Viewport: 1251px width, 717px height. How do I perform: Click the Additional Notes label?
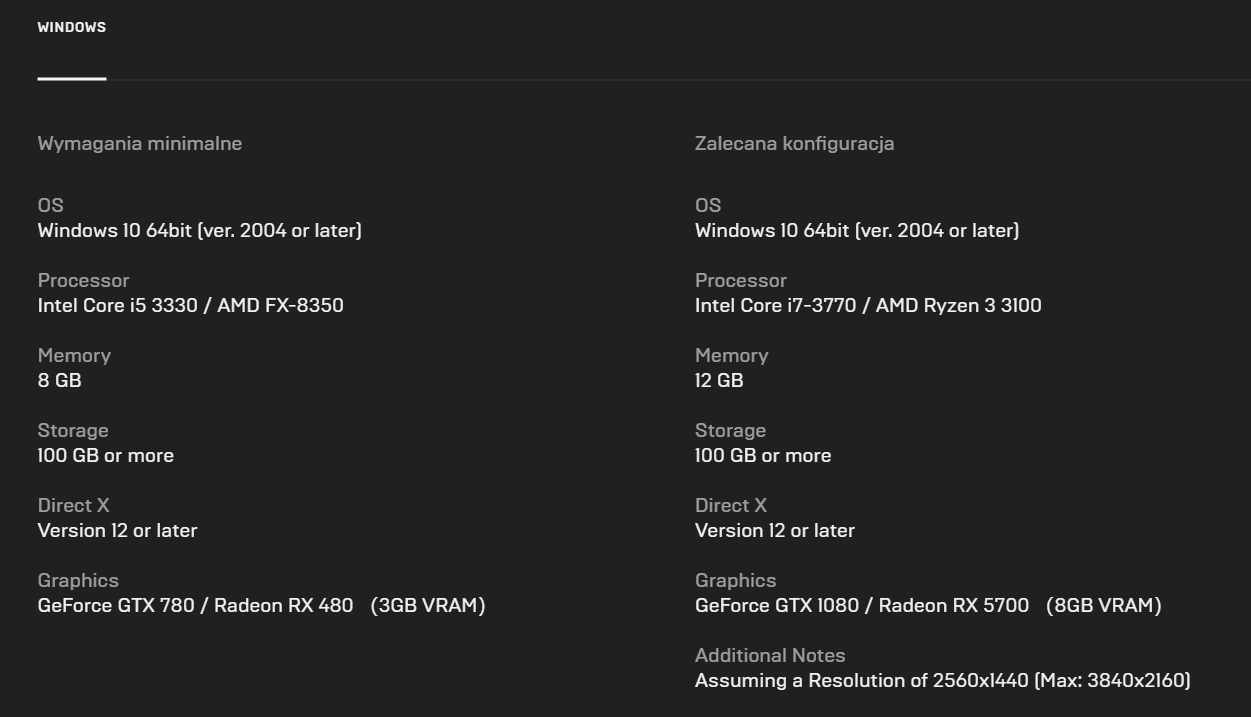pos(770,655)
